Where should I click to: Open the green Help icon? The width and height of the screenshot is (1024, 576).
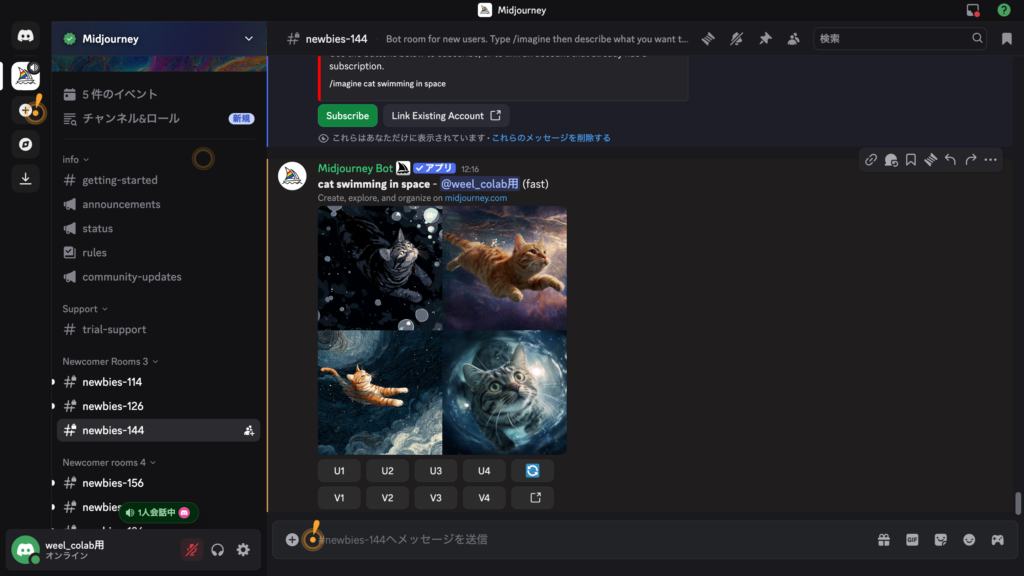pos(1004,10)
